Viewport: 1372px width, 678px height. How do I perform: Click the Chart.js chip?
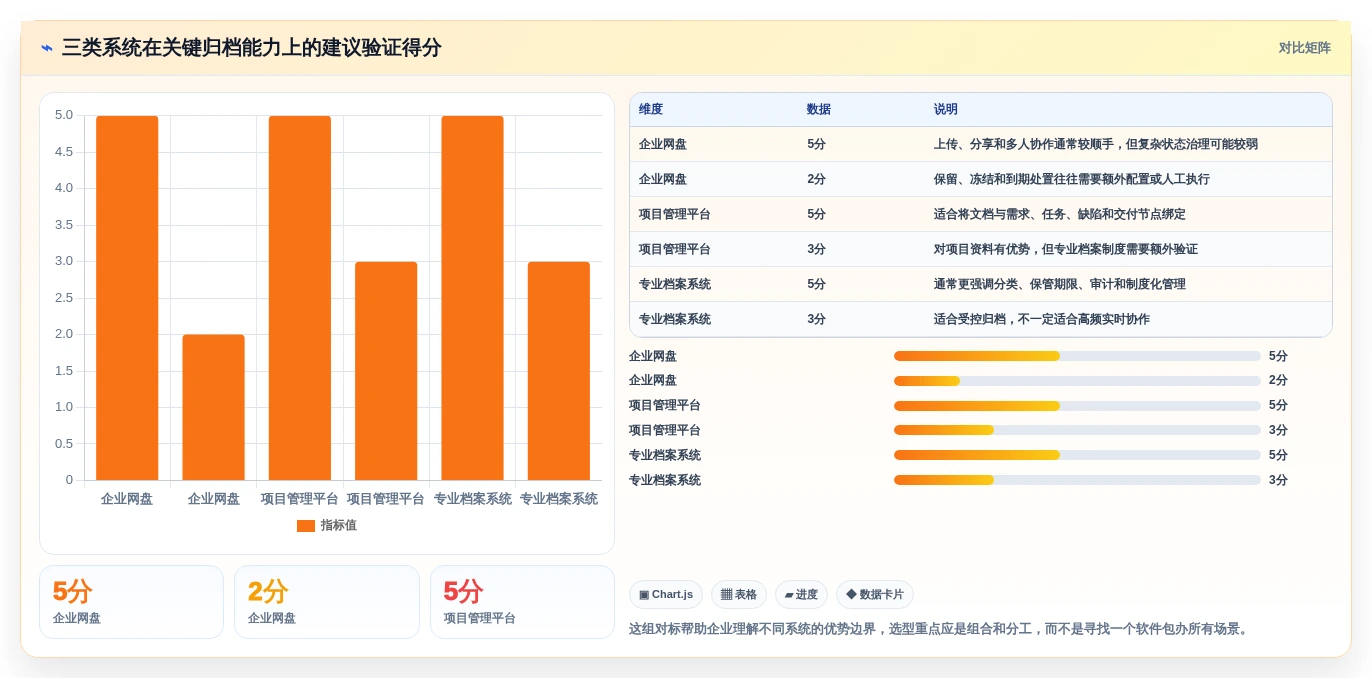point(666,594)
